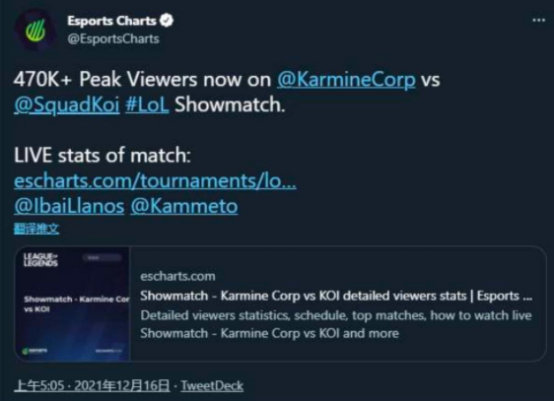Open the TweetDeck source link
This screenshot has width=554, height=401.
[212, 386]
